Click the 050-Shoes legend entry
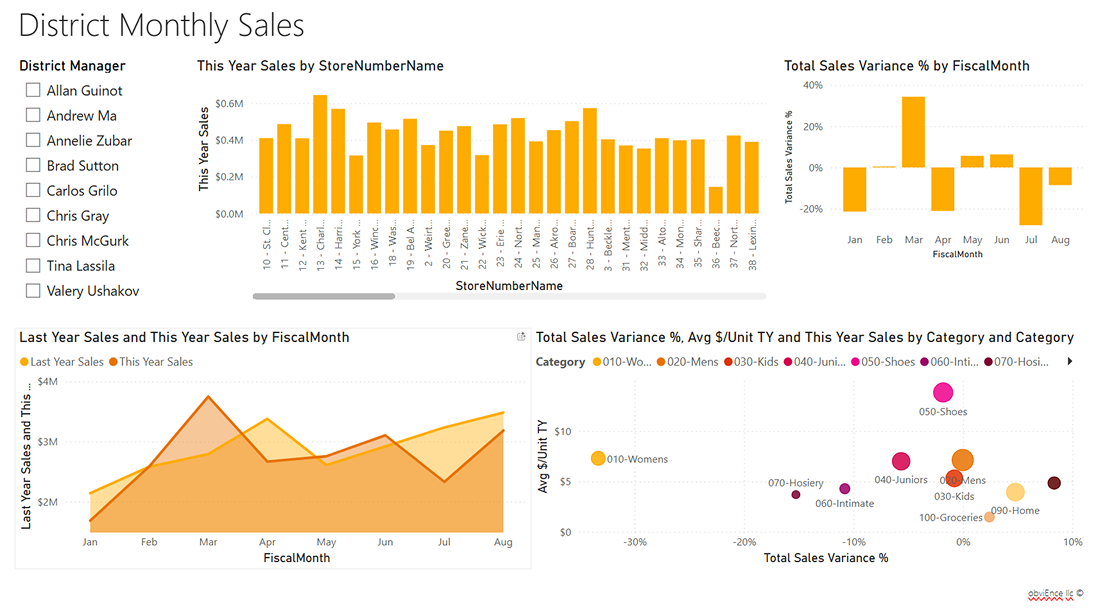 coord(883,362)
